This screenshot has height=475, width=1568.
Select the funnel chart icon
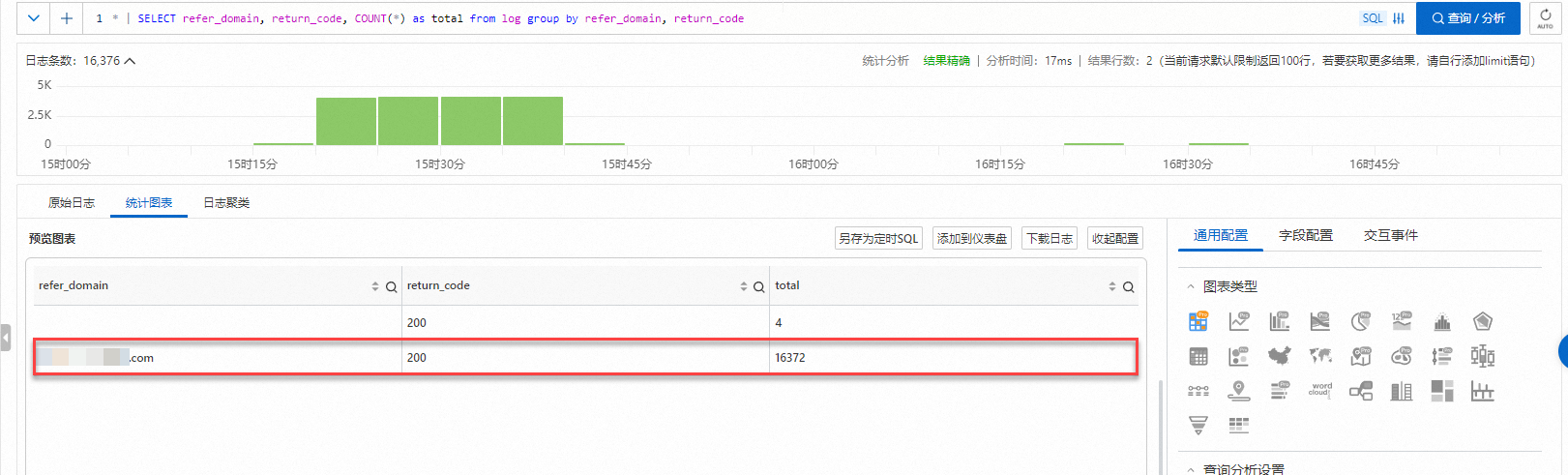(1198, 426)
